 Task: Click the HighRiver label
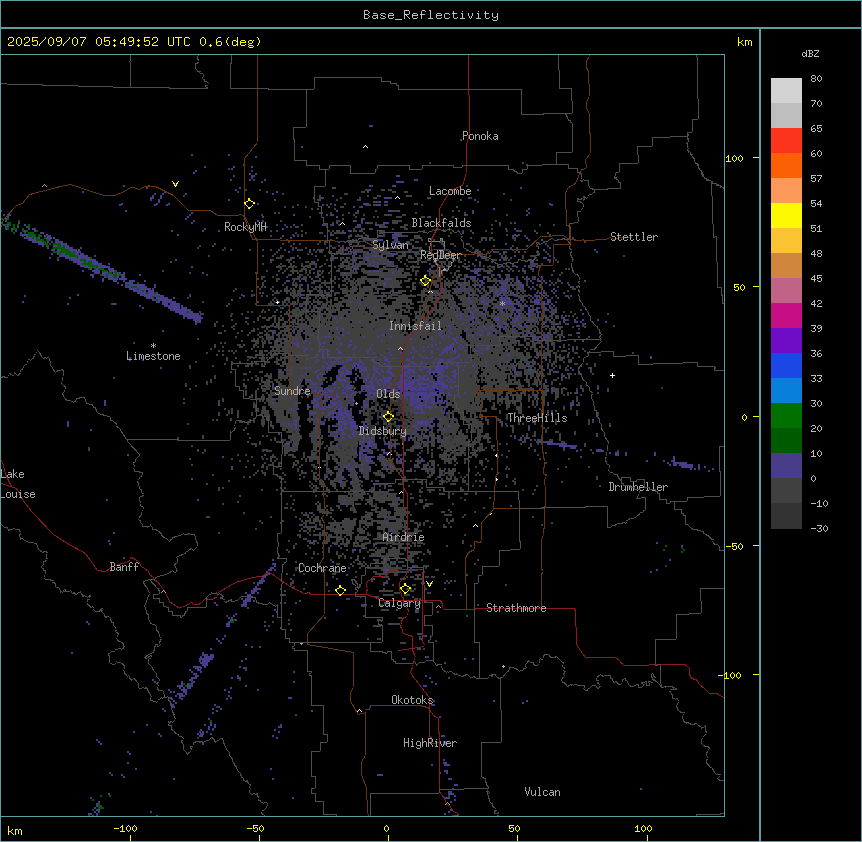[x=430, y=743]
